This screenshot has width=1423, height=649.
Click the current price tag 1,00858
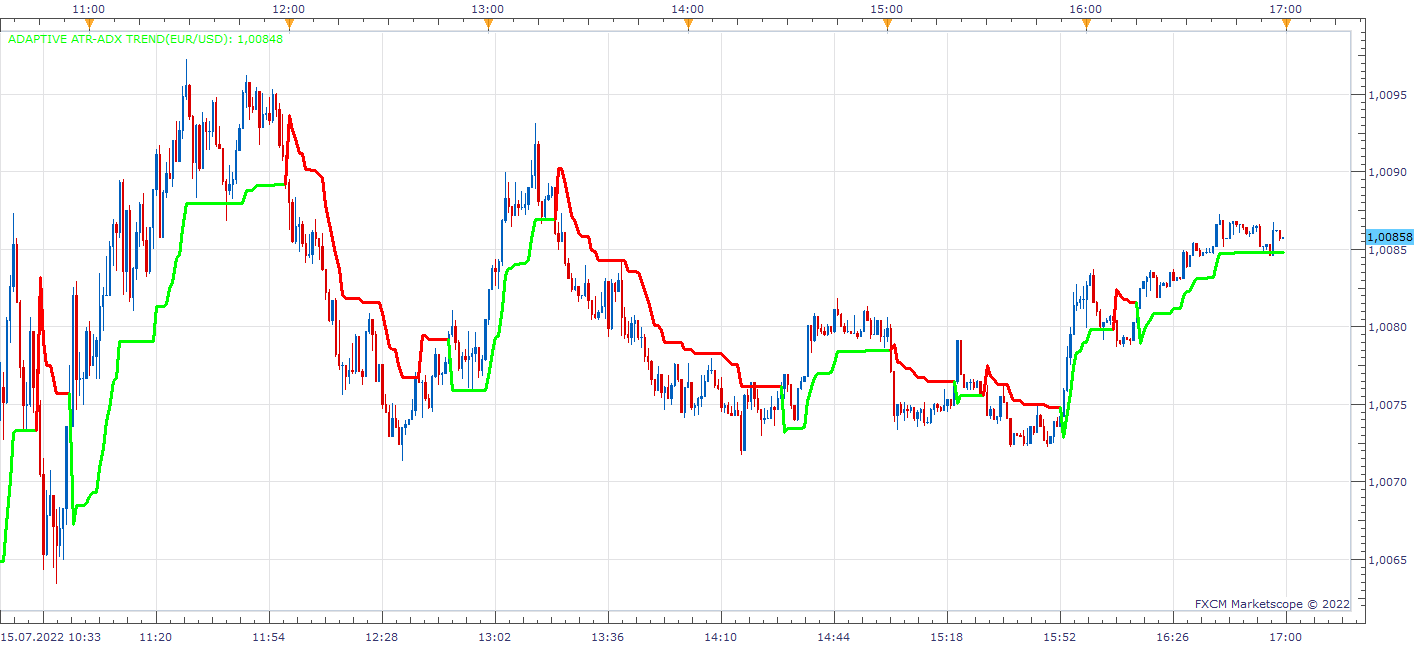pyautogui.click(x=1389, y=237)
